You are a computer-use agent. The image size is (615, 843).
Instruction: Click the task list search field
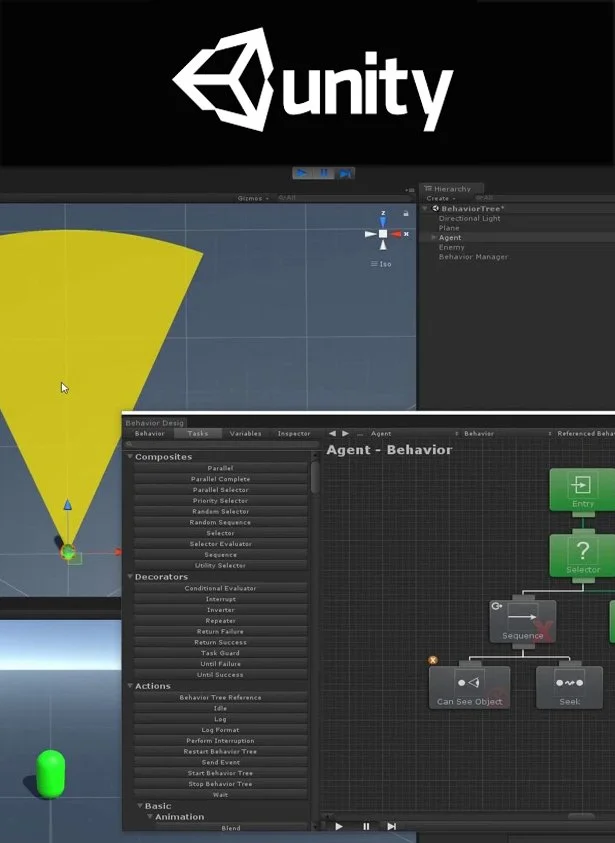click(221, 444)
